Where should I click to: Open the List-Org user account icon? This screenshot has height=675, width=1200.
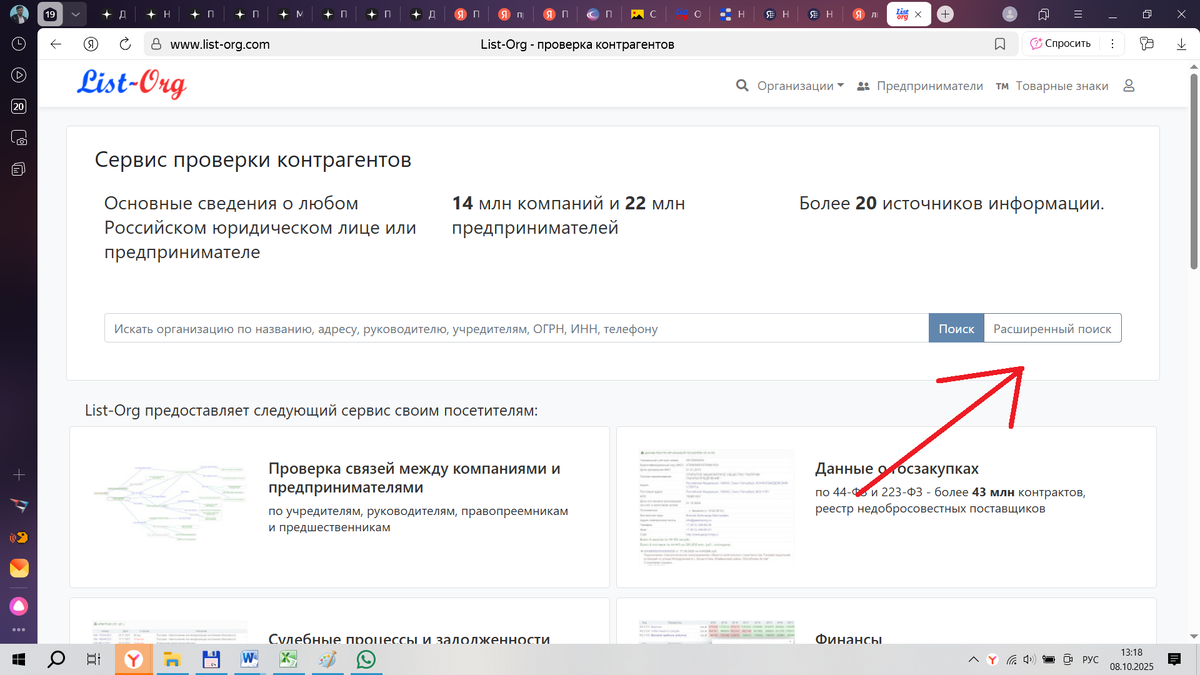pos(1129,86)
